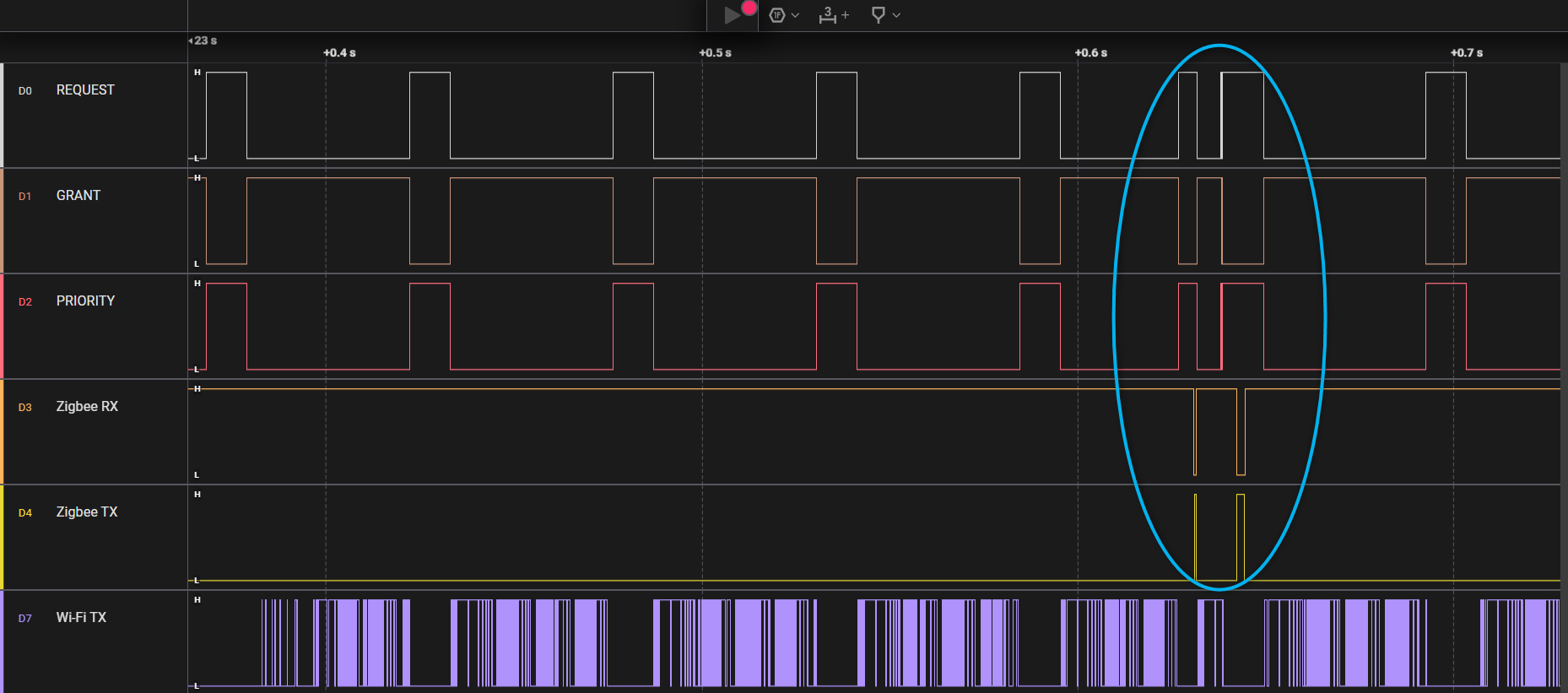Select the GRANT channel label
Viewport: 1568px width, 693px height.
(78, 196)
